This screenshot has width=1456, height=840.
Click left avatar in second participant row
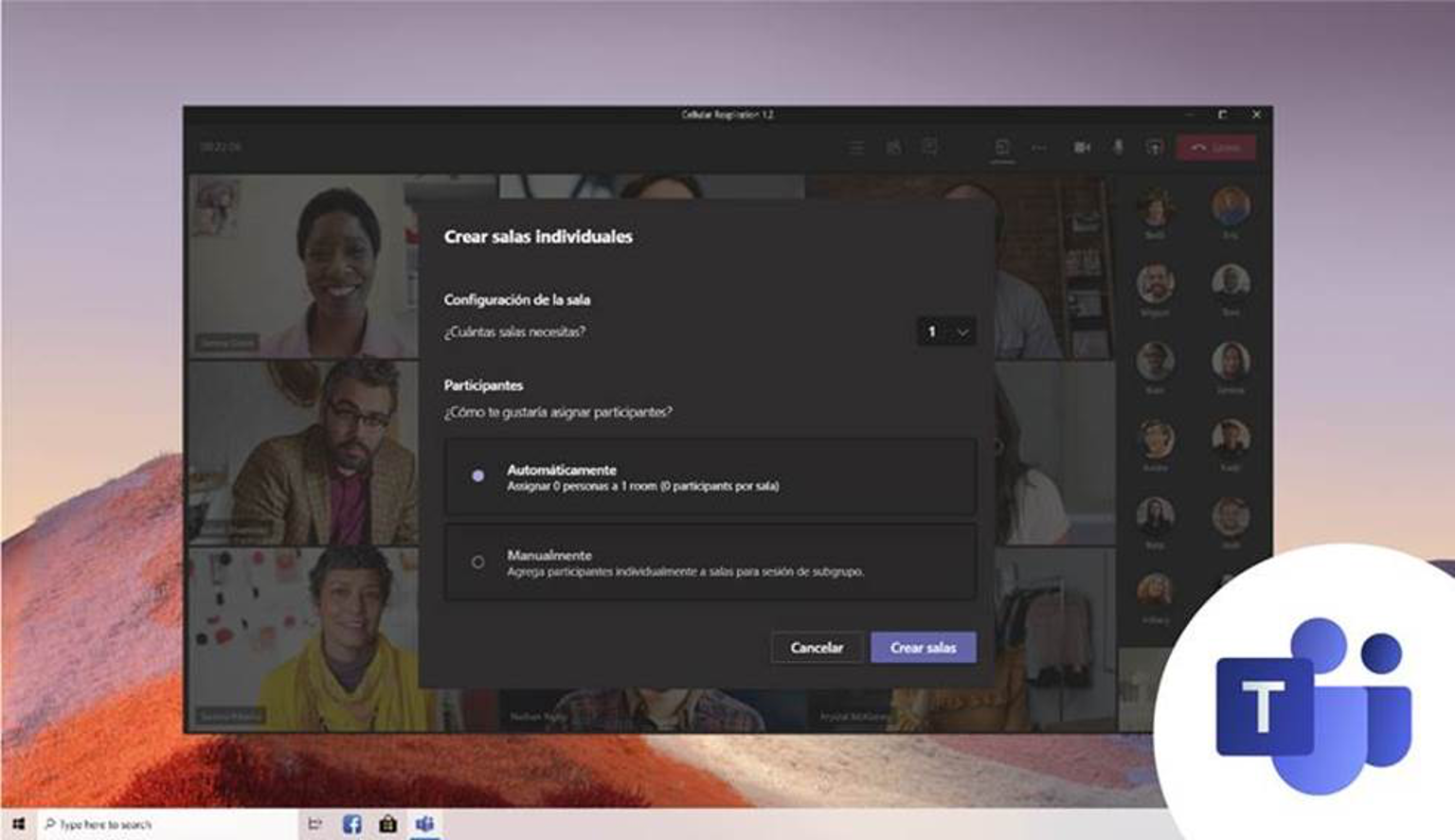[x=1155, y=284]
